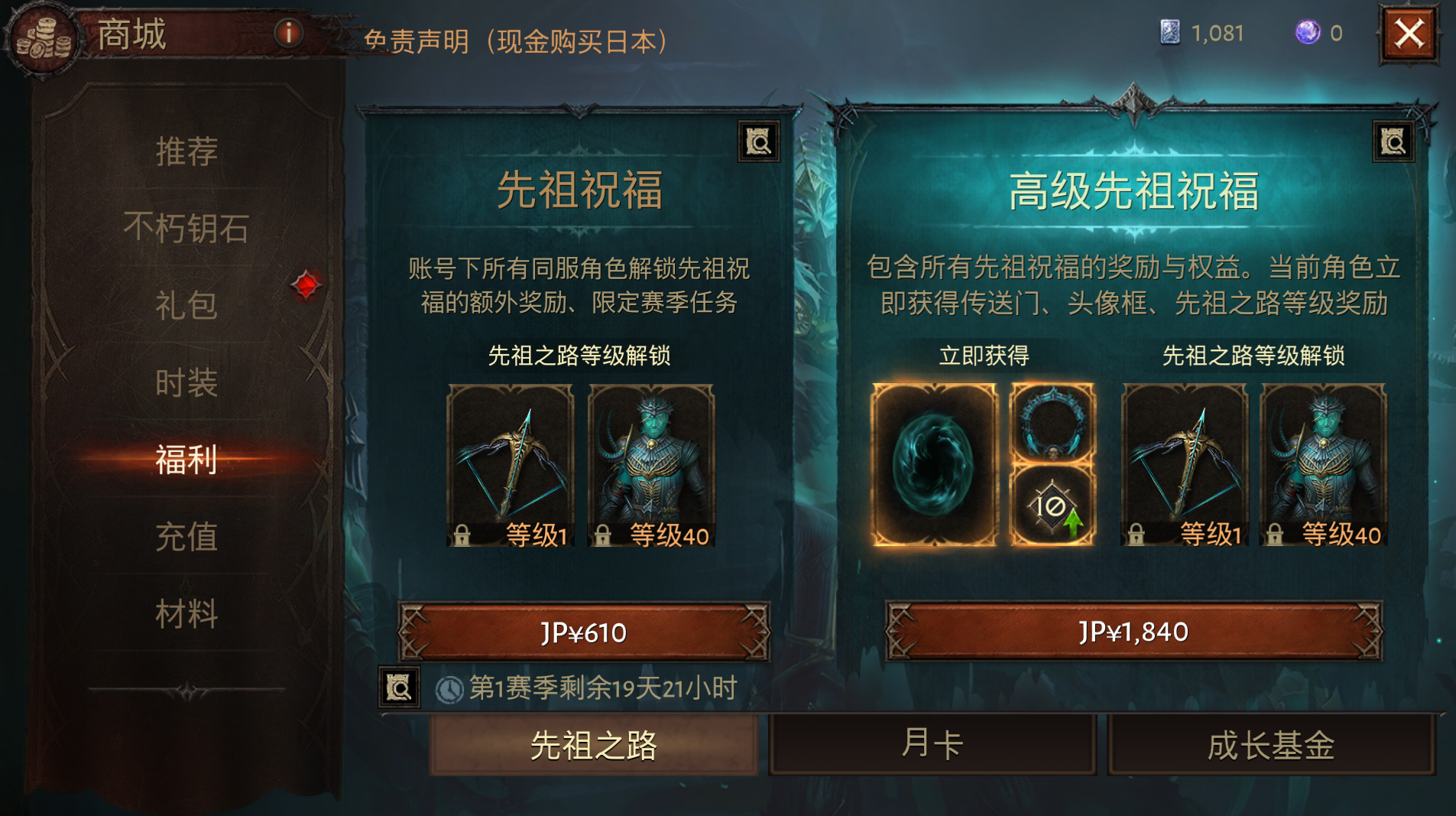
Task: Open the 不朽钥石 menu category
Action: (x=186, y=228)
